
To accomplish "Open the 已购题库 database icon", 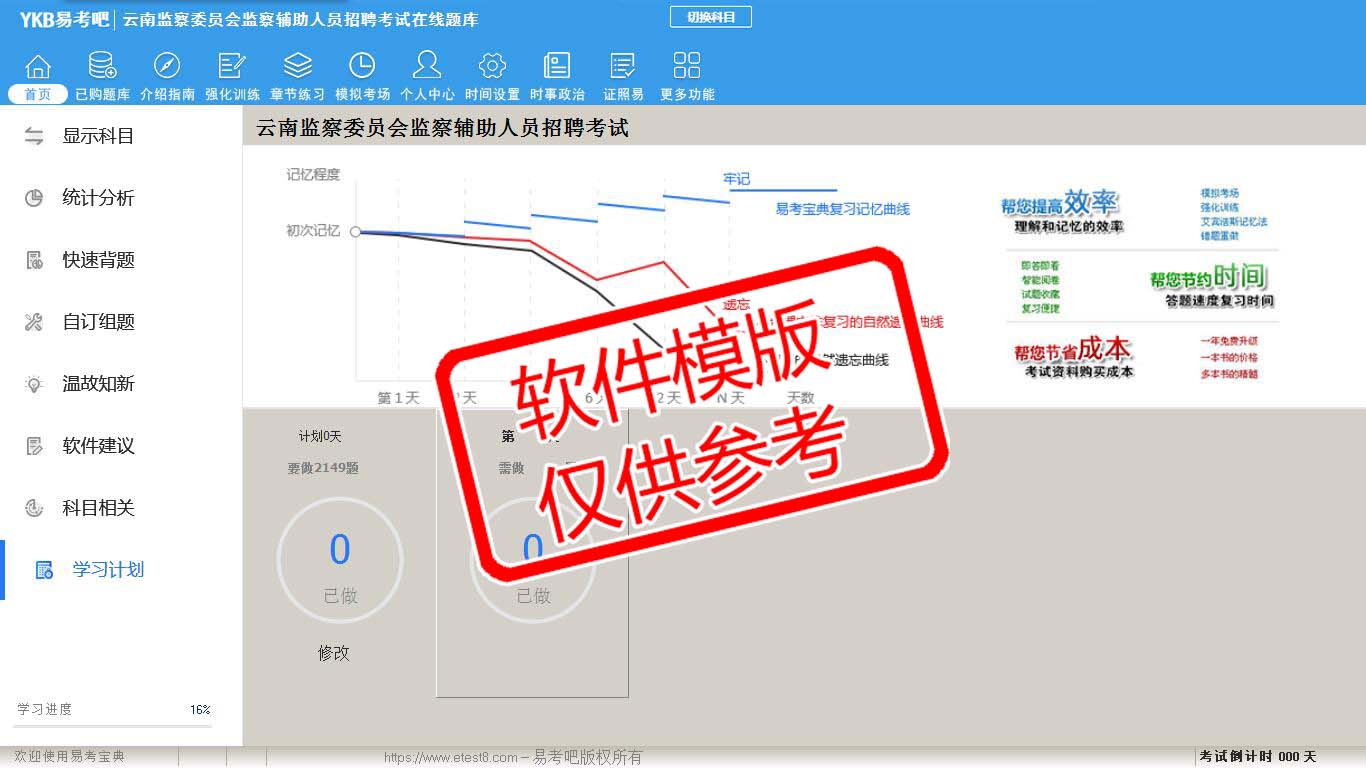I will [x=102, y=66].
